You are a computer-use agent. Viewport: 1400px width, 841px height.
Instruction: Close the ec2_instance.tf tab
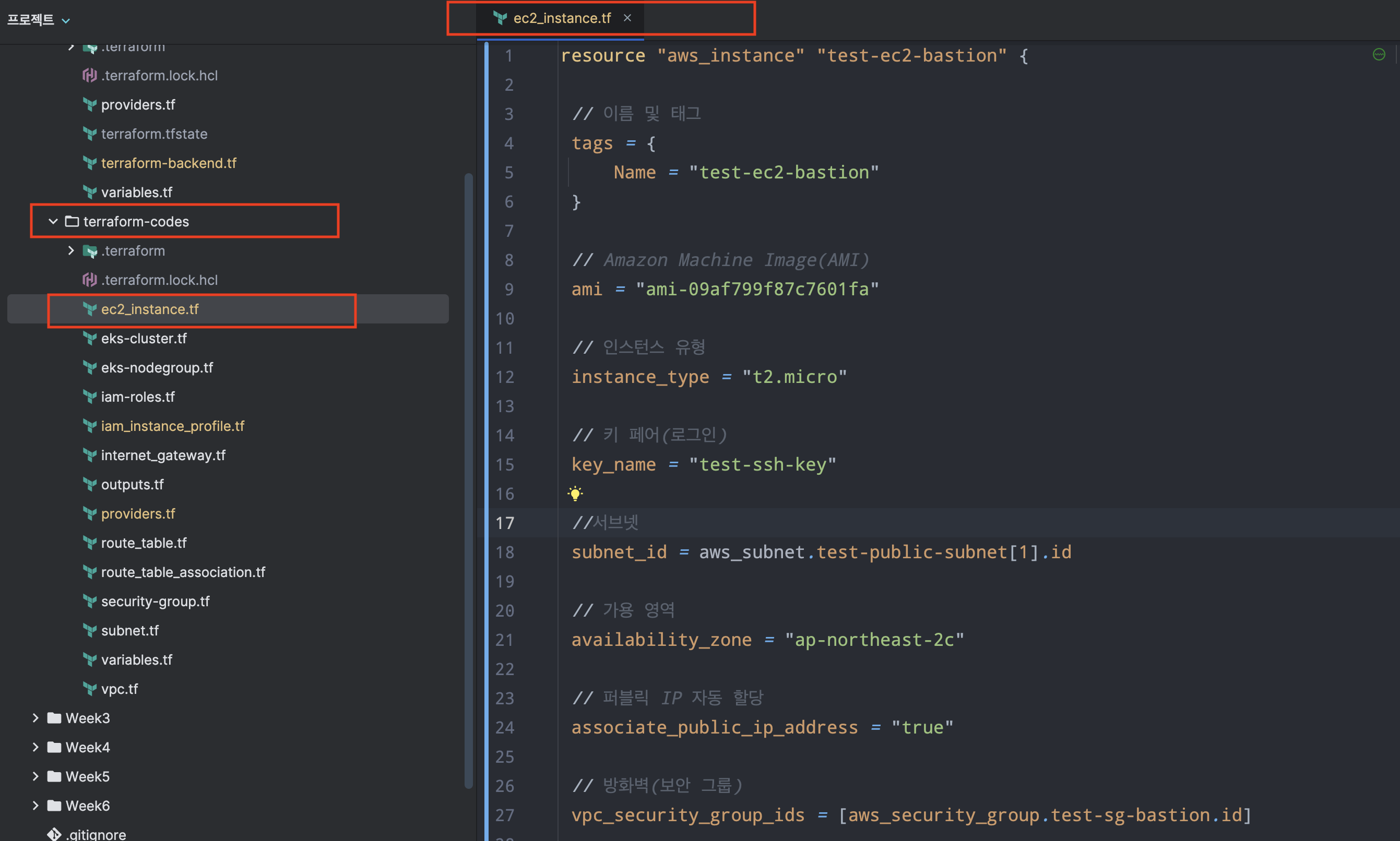click(627, 18)
